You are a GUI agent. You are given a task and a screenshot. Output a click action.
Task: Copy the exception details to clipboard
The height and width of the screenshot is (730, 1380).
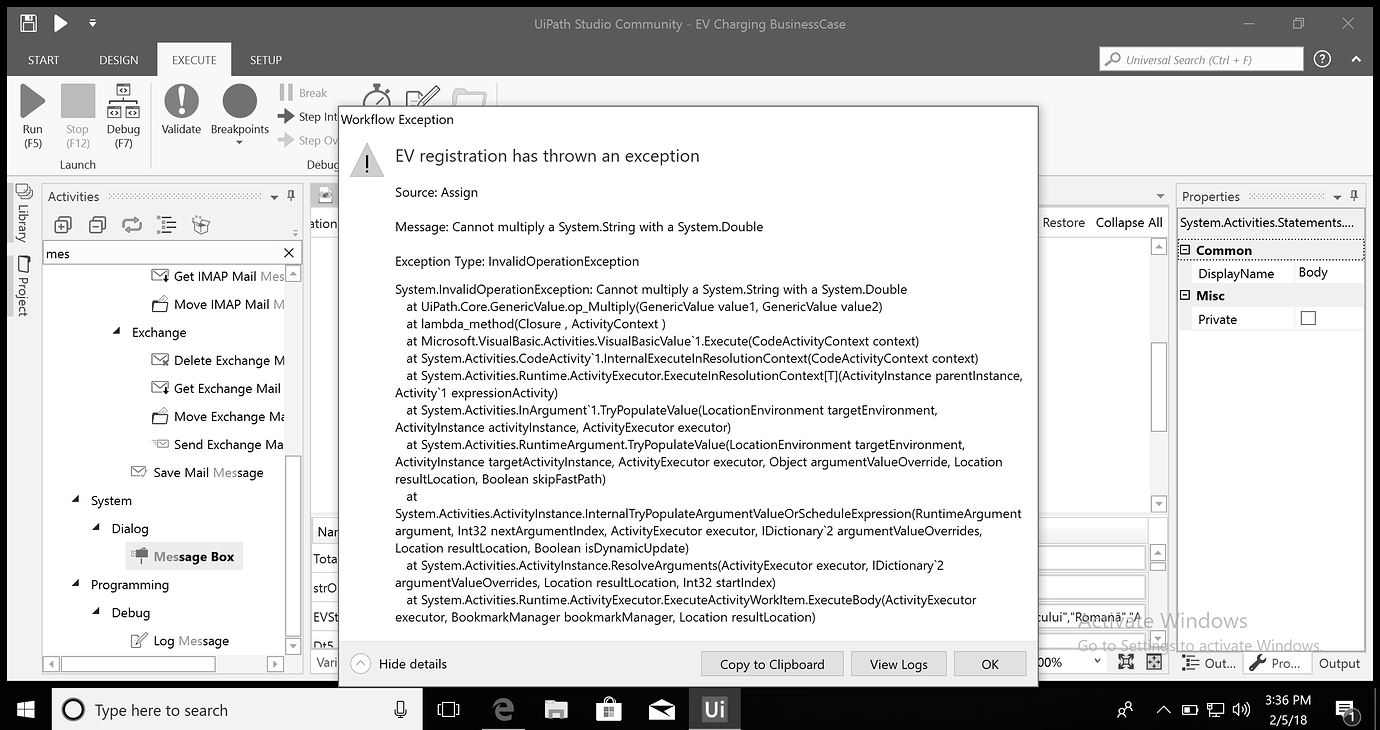click(x=771, y=663)
